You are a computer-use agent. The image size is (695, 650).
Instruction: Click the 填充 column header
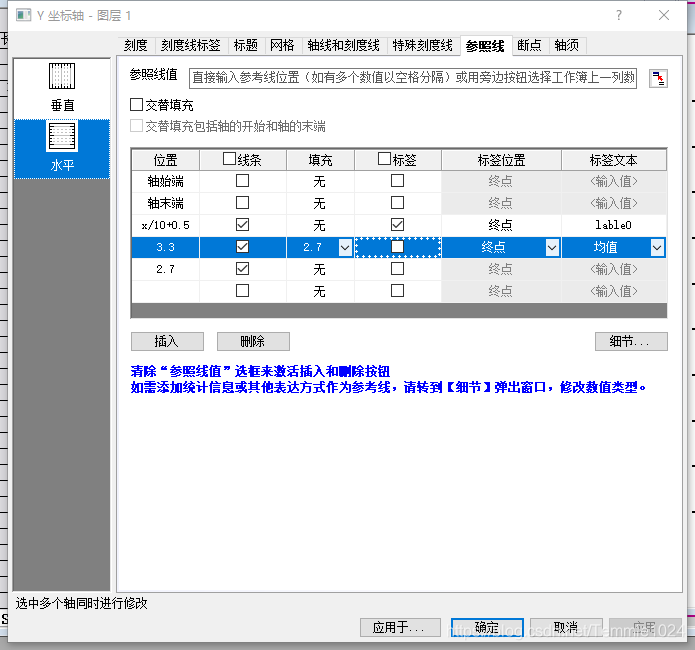tap(320, 160)
